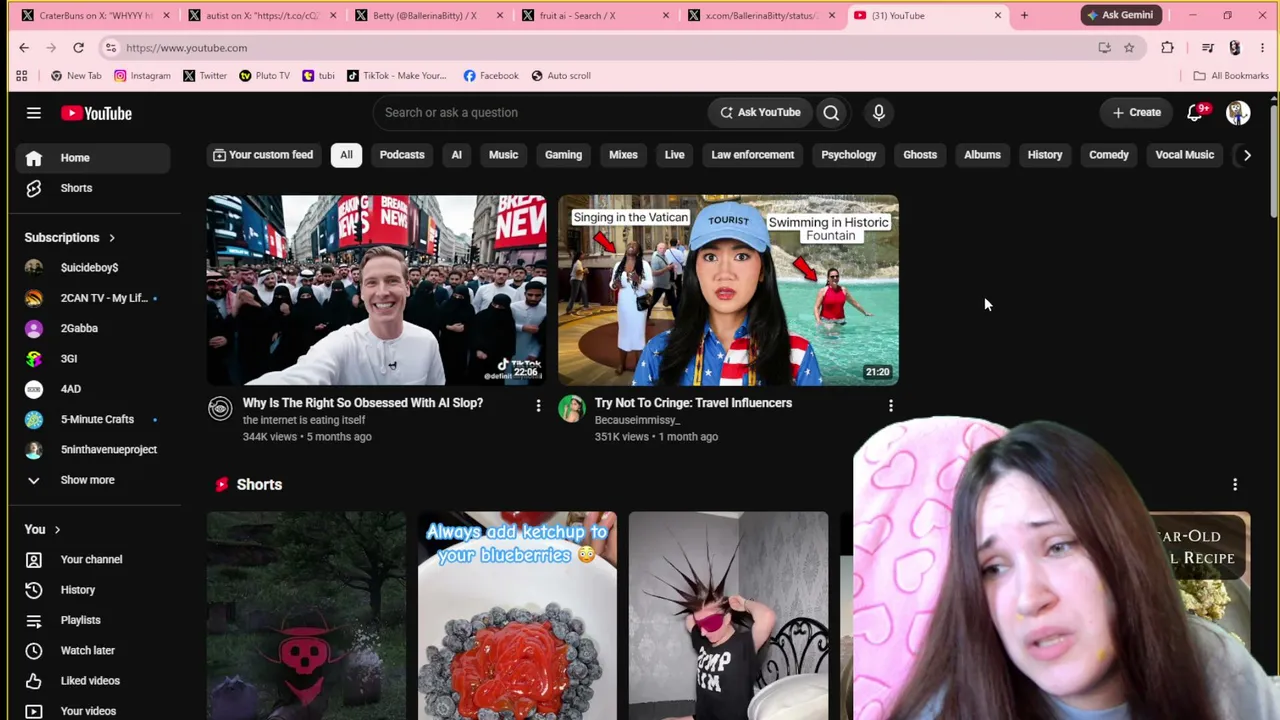The image size is (1280, 720).
Task: Select the Psychology filter chip
Action: coord(848,155)
